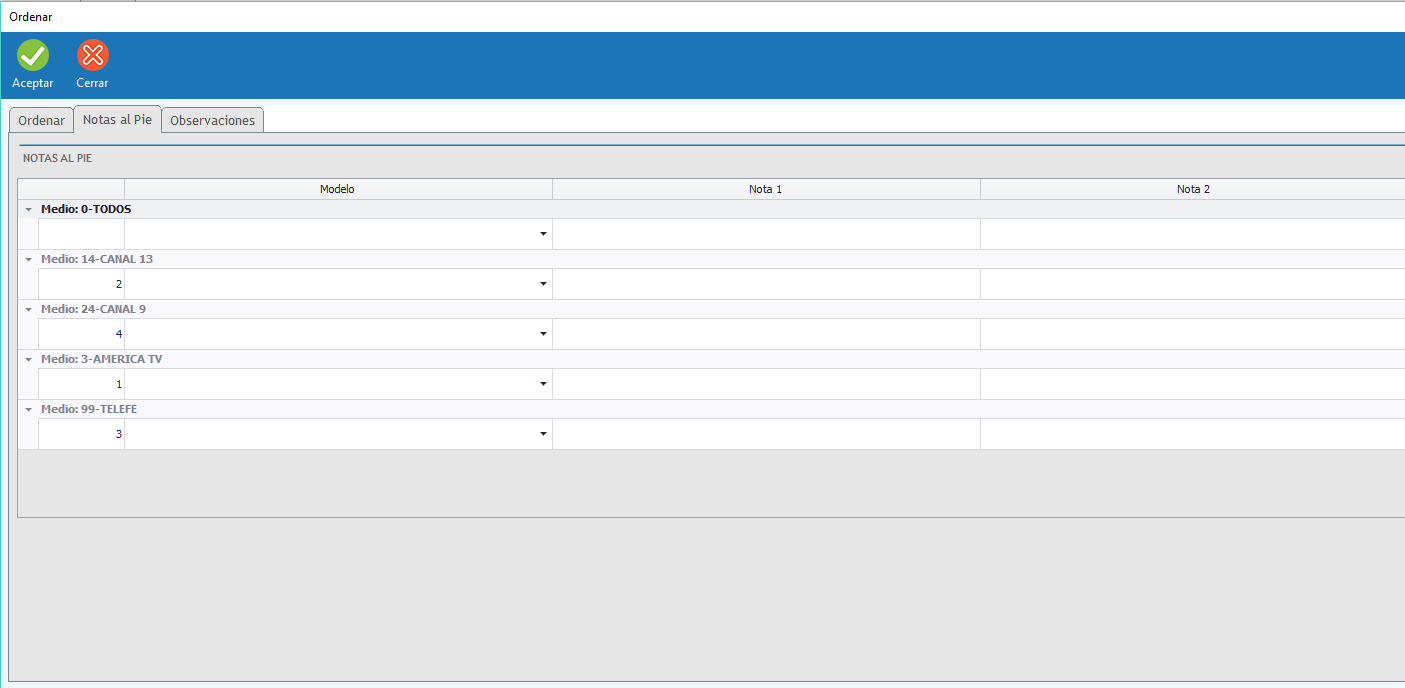Click the red Cerrar X icon
Screen dimensions: 1405x688
tap(93, 56)
